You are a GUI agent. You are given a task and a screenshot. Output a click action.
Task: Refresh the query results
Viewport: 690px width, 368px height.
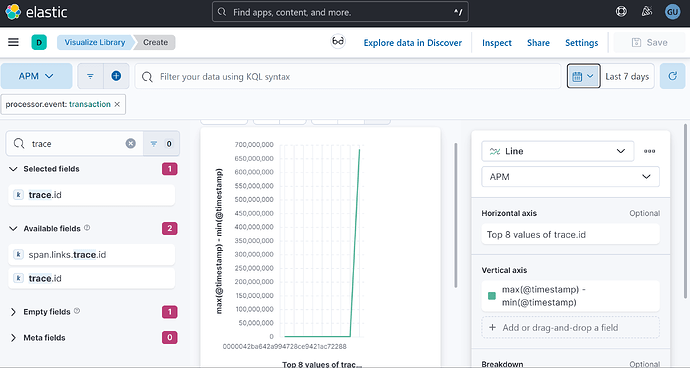(x=672, y=76)
